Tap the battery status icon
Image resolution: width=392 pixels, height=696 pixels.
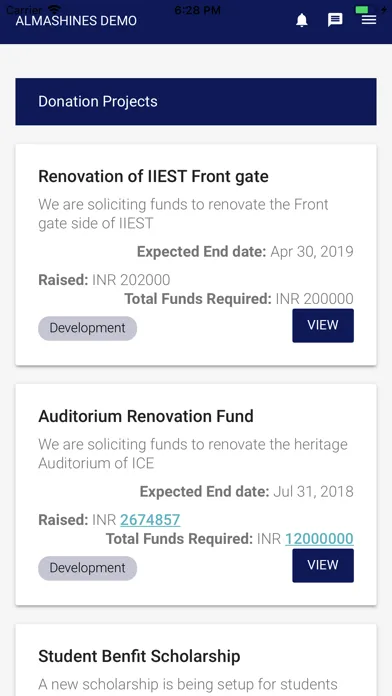click(365, 9)
